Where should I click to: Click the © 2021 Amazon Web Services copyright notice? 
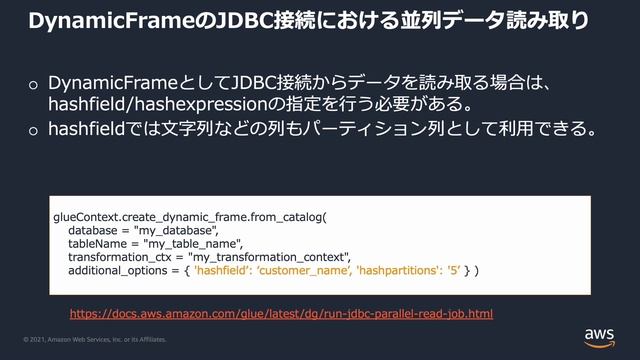[95, 339]
